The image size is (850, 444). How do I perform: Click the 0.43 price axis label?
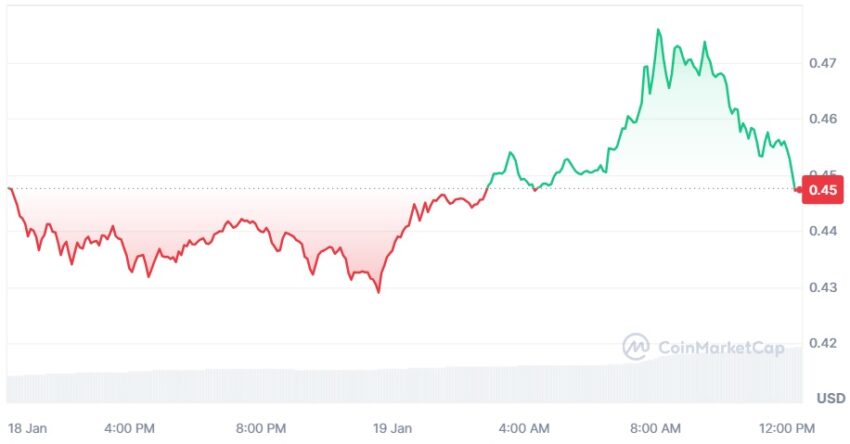823,287
